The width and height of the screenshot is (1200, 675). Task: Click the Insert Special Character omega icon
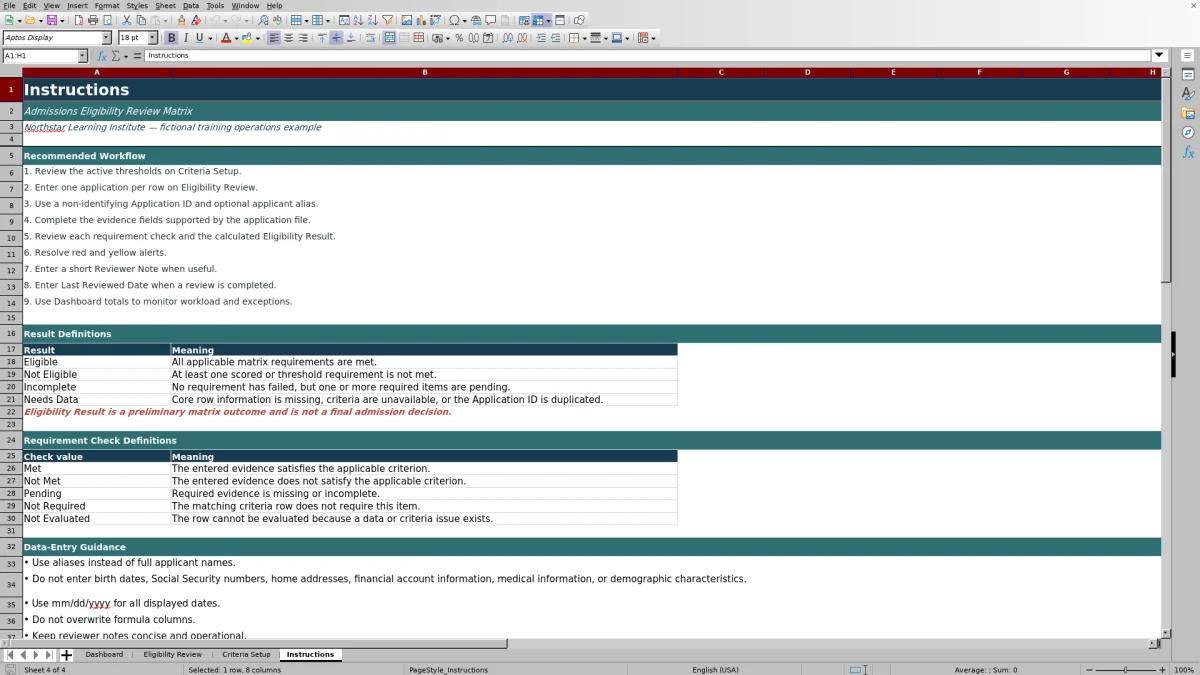coord(455,20)
